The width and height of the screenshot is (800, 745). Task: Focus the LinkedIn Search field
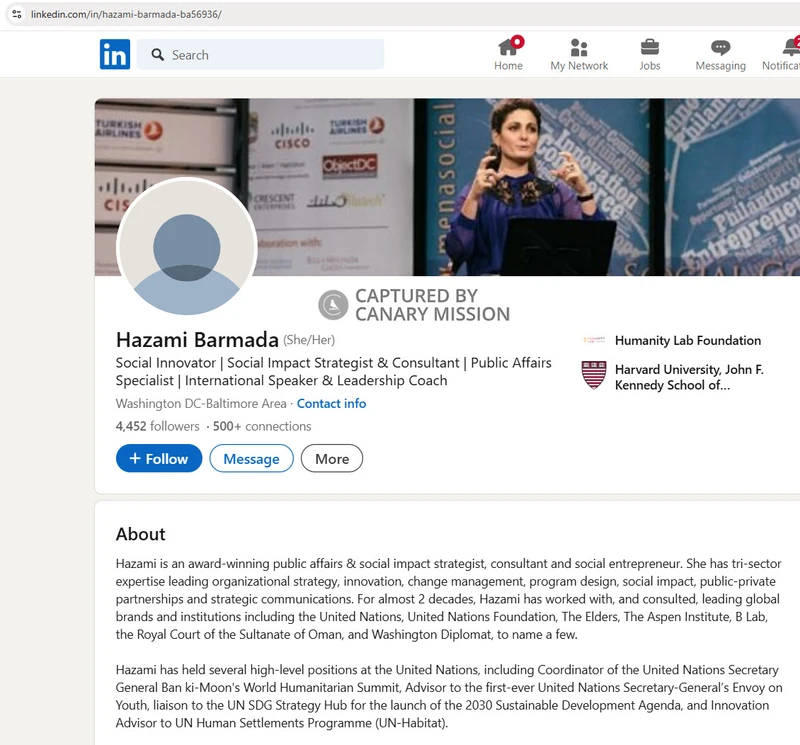[260, 55]
